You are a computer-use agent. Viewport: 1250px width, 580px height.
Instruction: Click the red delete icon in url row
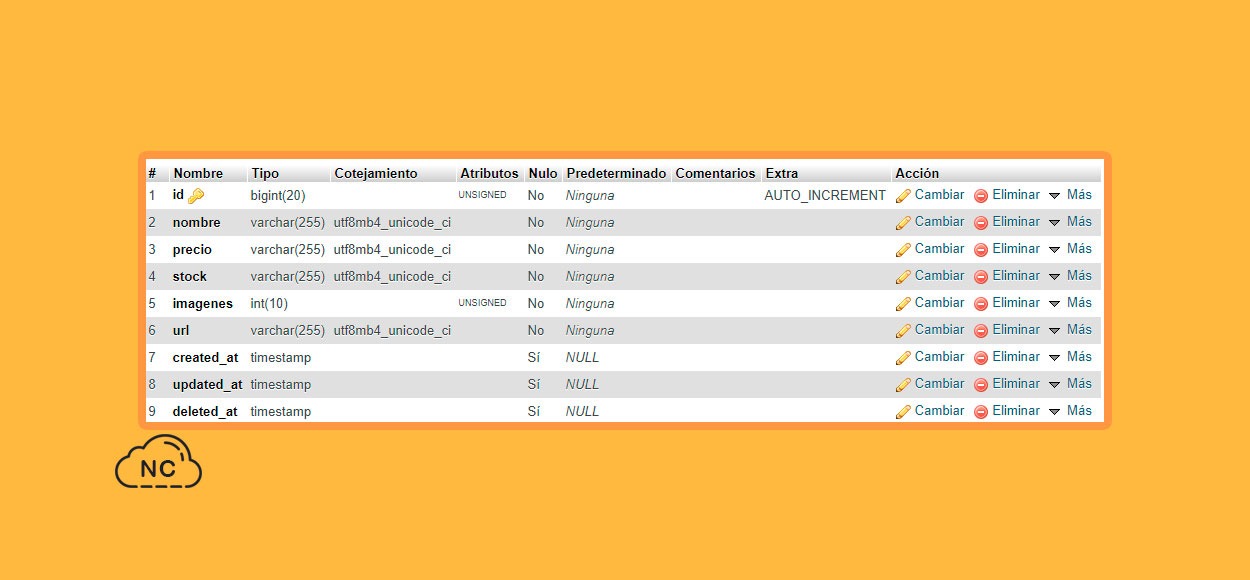pos(981,331)
